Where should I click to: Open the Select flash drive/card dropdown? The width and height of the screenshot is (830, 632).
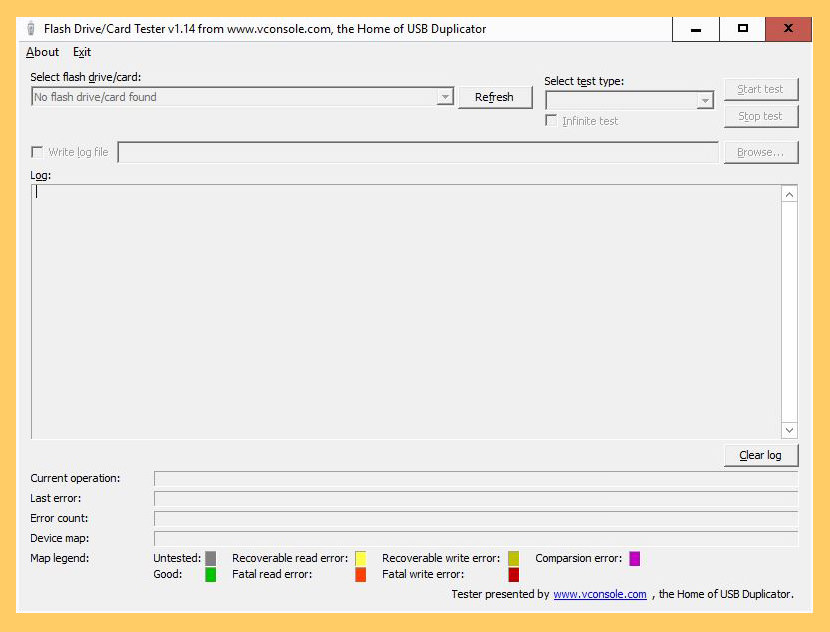point(444,96)
